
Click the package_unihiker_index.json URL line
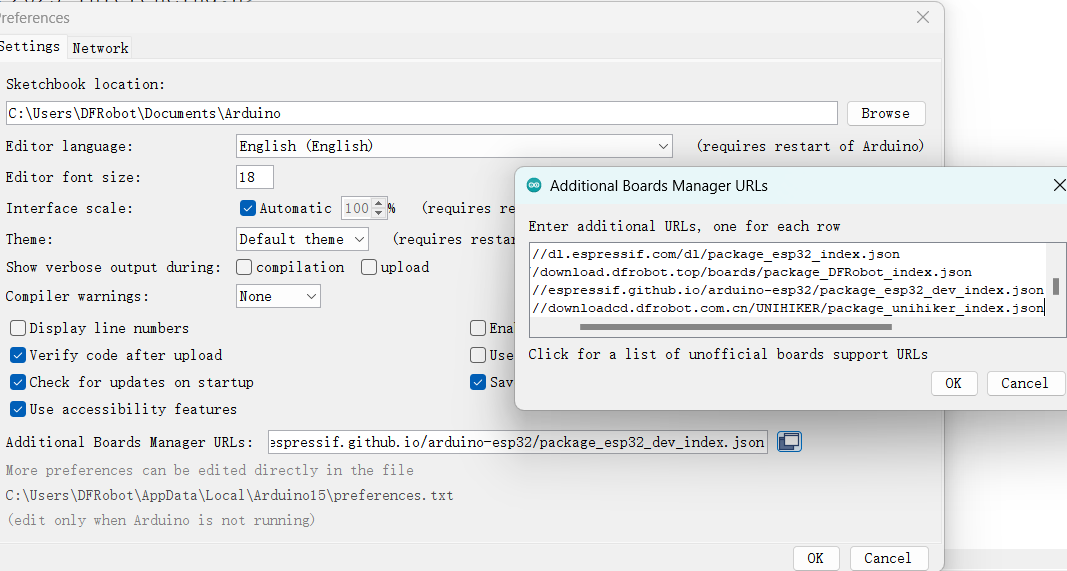(x=788, y=308)
